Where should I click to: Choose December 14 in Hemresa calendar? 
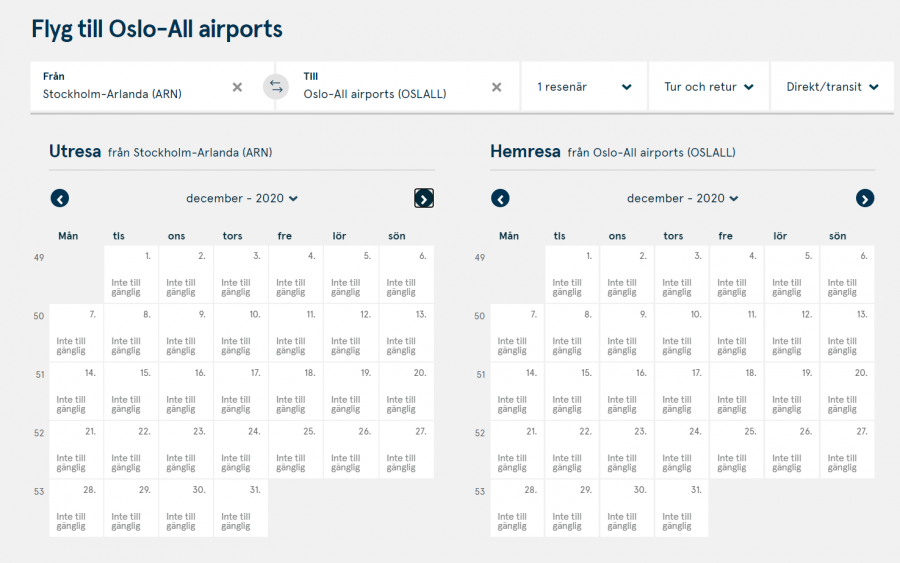[x=517, y=391]
